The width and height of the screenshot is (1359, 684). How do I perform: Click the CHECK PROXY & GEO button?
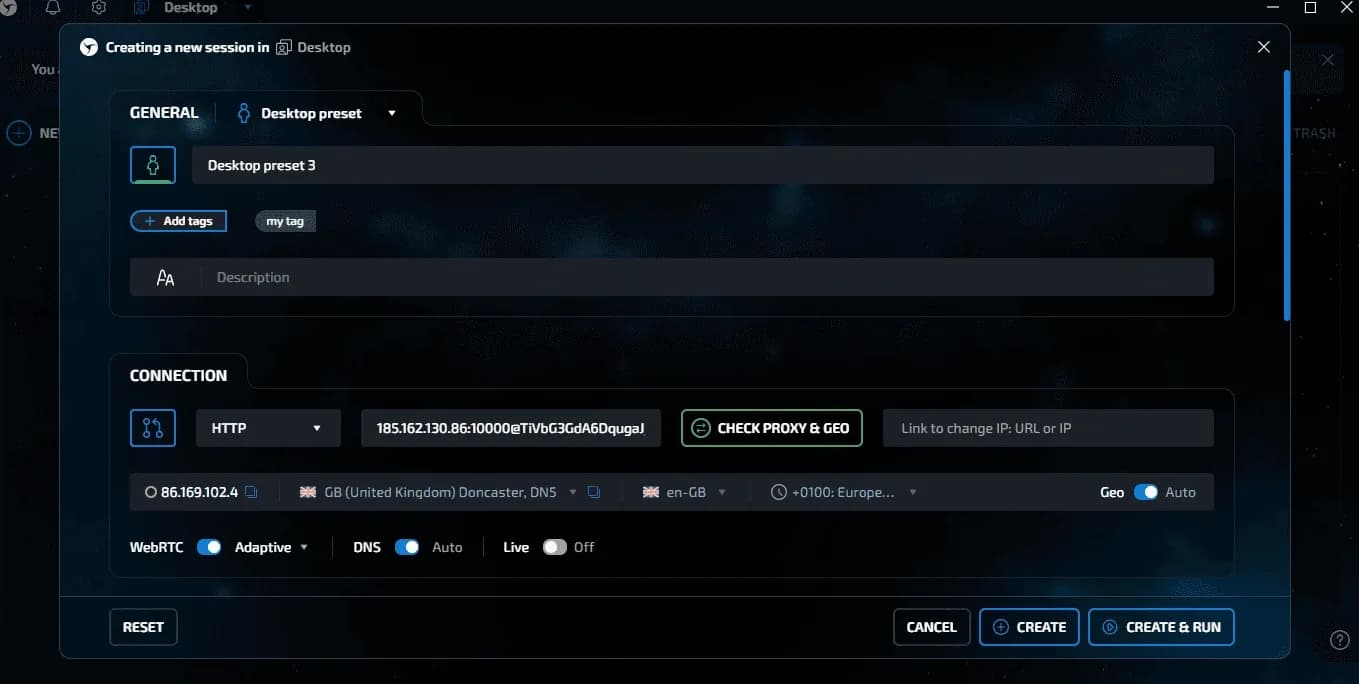[771, 428]
